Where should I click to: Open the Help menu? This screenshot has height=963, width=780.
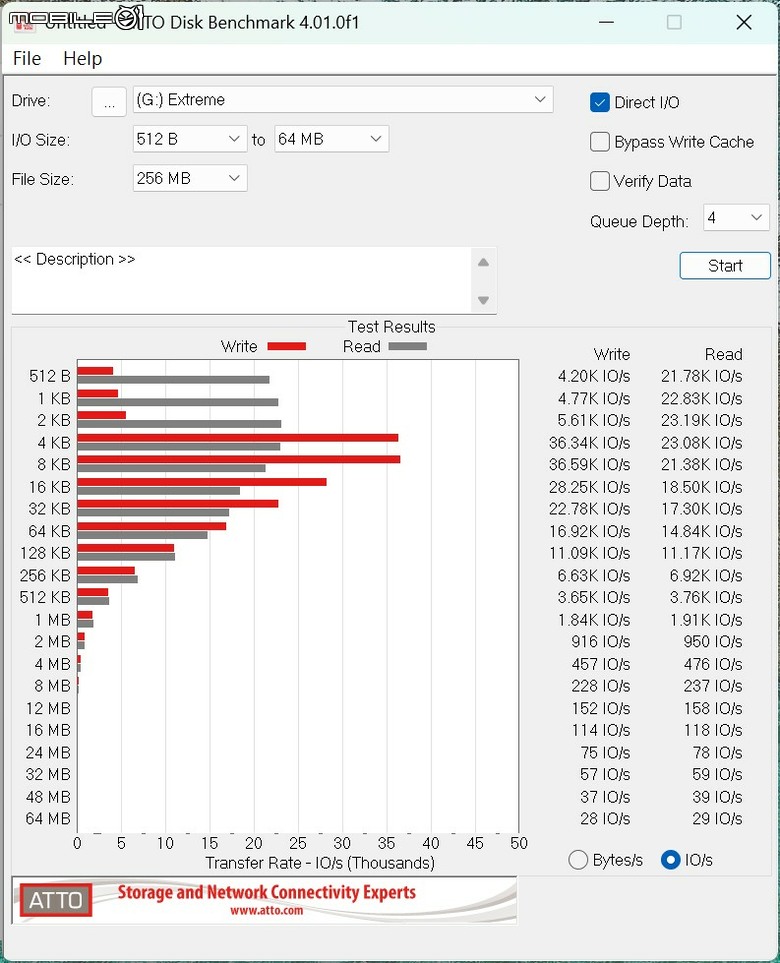pyautogui.click(x=82, y=58)
